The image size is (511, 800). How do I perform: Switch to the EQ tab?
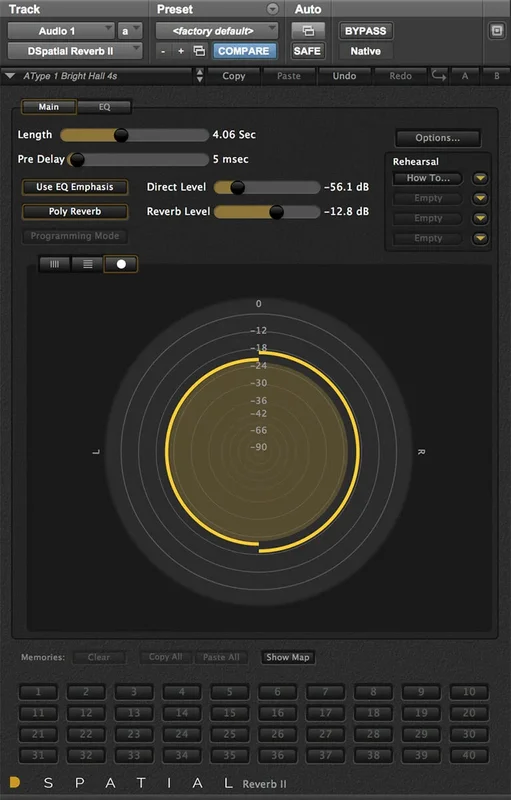click(x=105, y=107)
